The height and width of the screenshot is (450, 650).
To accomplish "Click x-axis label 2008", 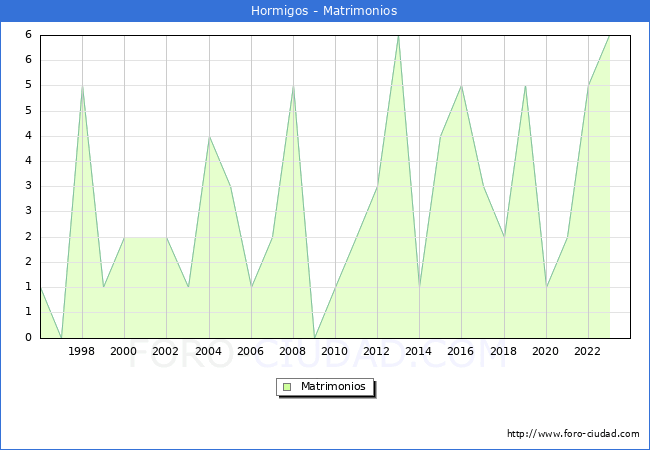I will click(x=293, y=351).
